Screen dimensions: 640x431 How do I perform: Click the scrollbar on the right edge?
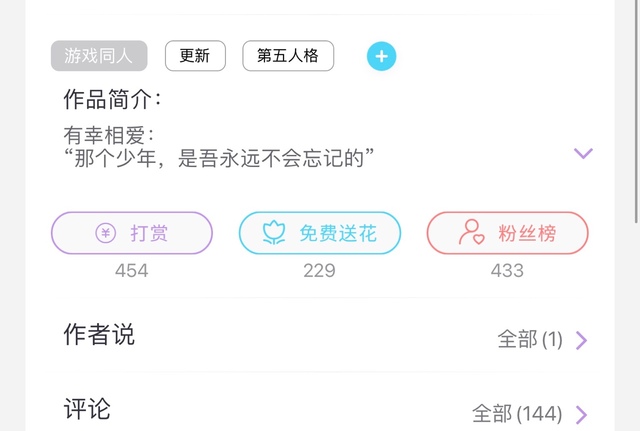(636, 111)
